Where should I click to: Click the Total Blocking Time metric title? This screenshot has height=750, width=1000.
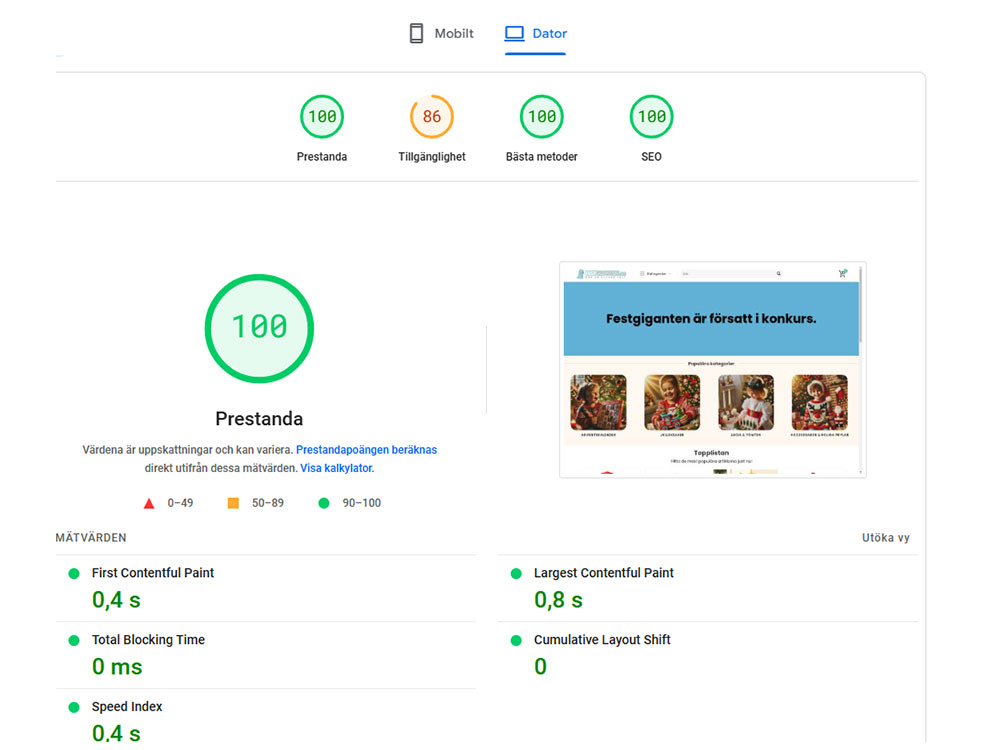point(148,640)
